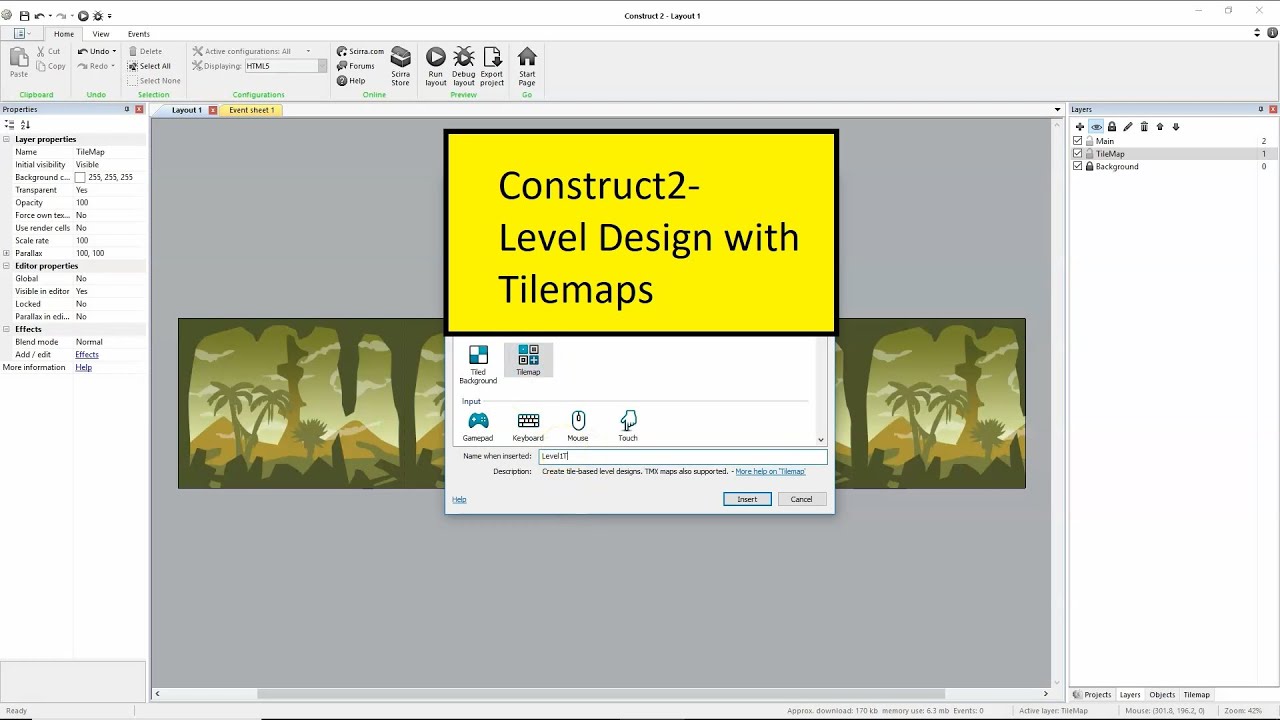Select the Tiled Background object type
The image size is (1280, 720).
coord(478,364)
